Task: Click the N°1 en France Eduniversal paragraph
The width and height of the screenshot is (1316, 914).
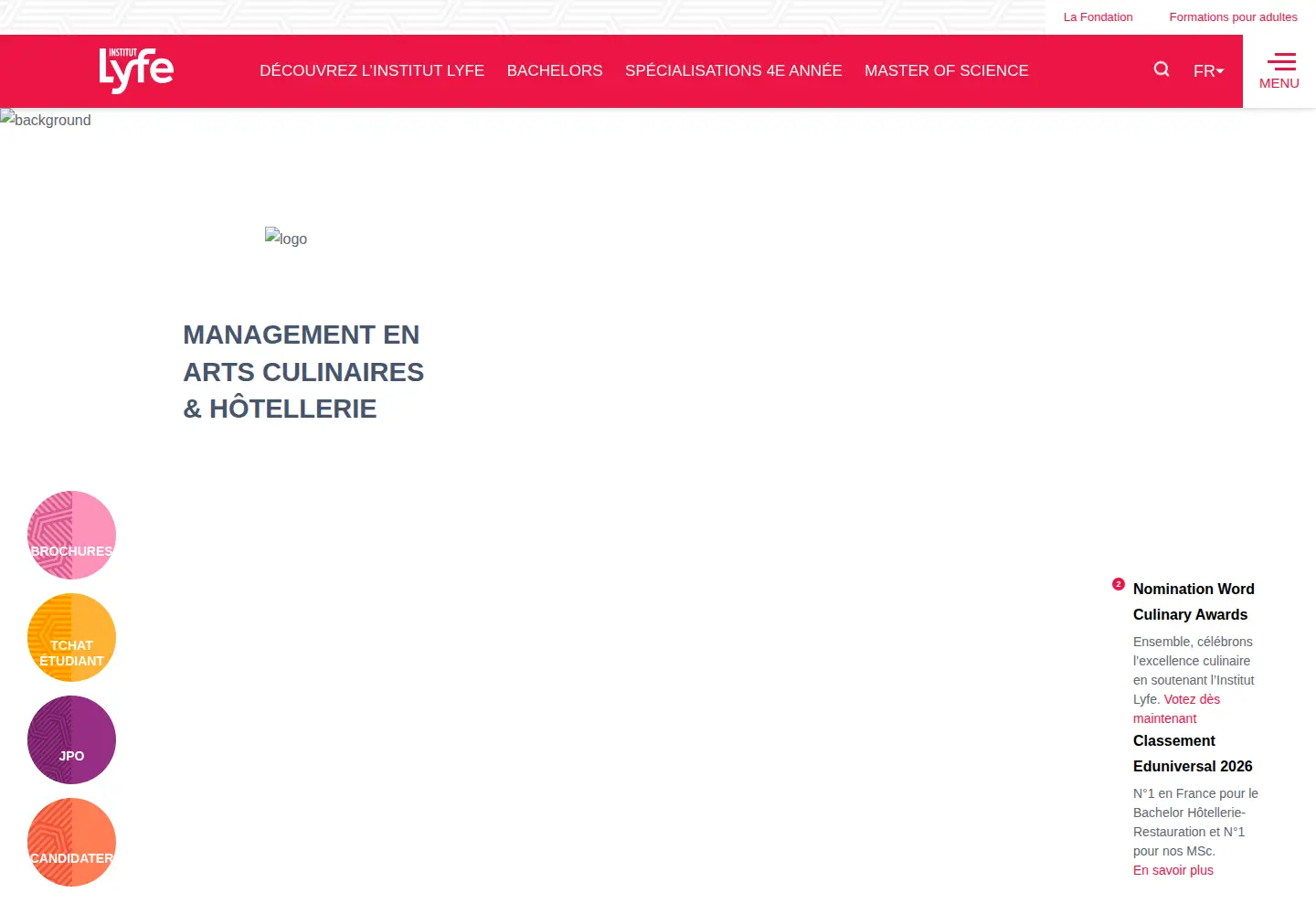Action: coord(1196,822)
